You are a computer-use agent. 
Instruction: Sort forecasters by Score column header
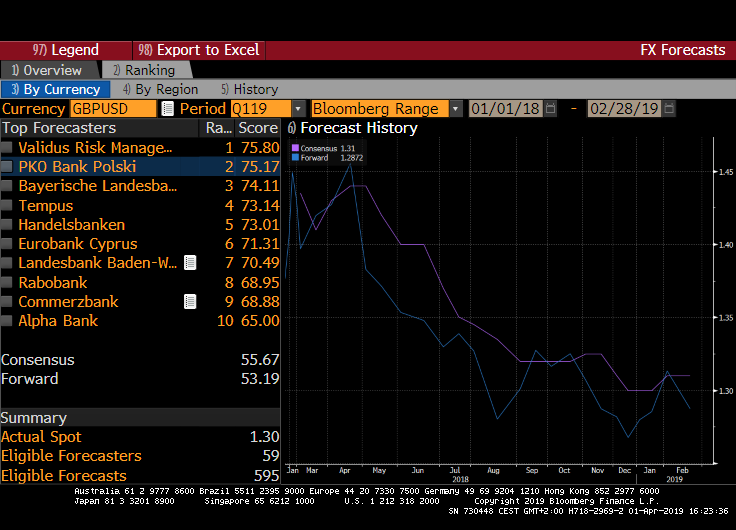point(258,128)
